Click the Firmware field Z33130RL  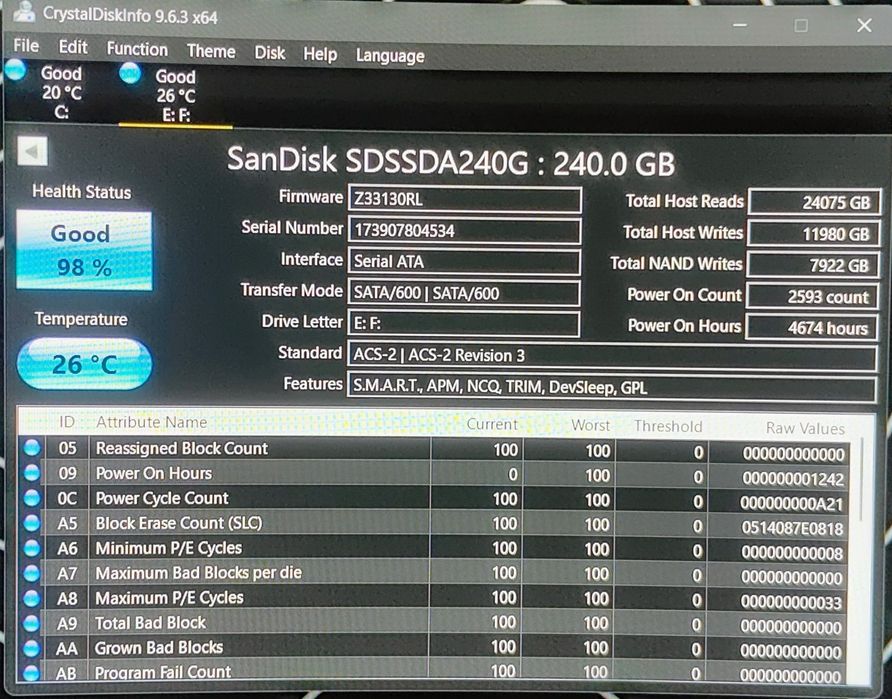pos(464,199)
